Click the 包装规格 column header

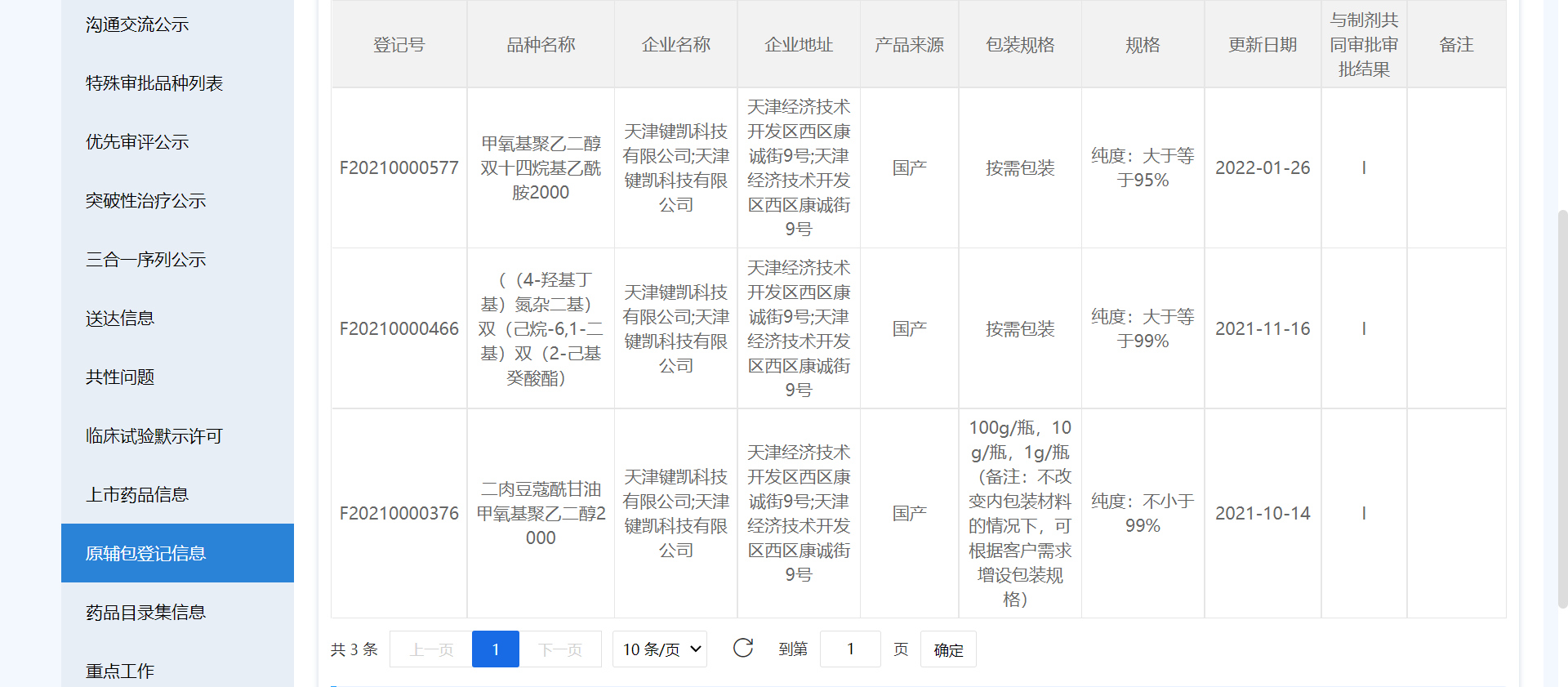point(1020,45)
